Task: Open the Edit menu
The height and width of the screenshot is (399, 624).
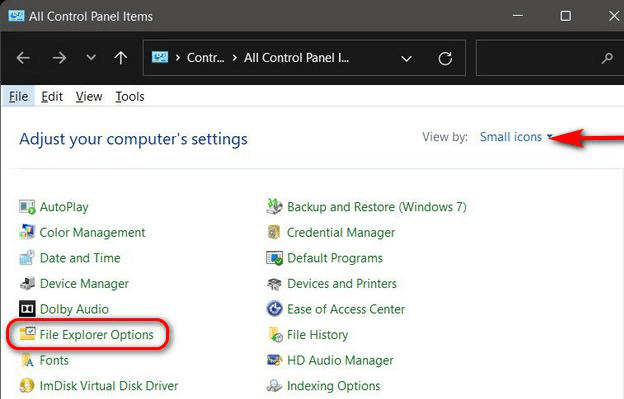Action: pos(52,97)
